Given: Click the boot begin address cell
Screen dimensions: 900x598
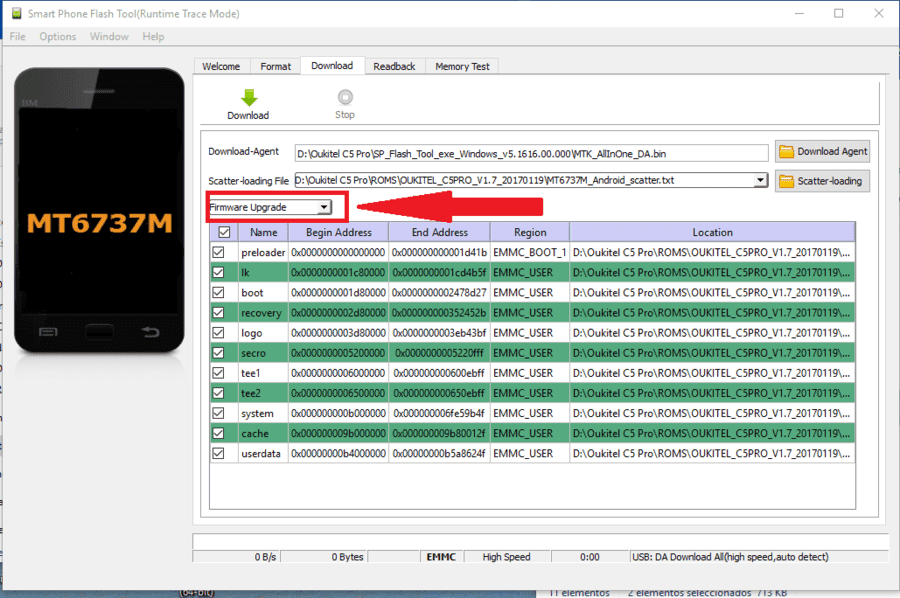Looking at the screenshot, I should pos(339,293).
